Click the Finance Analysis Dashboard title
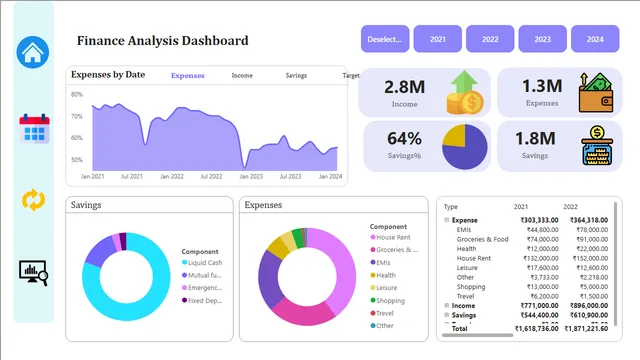This screenshot has width=640, height=360. (x=162, y=40)
